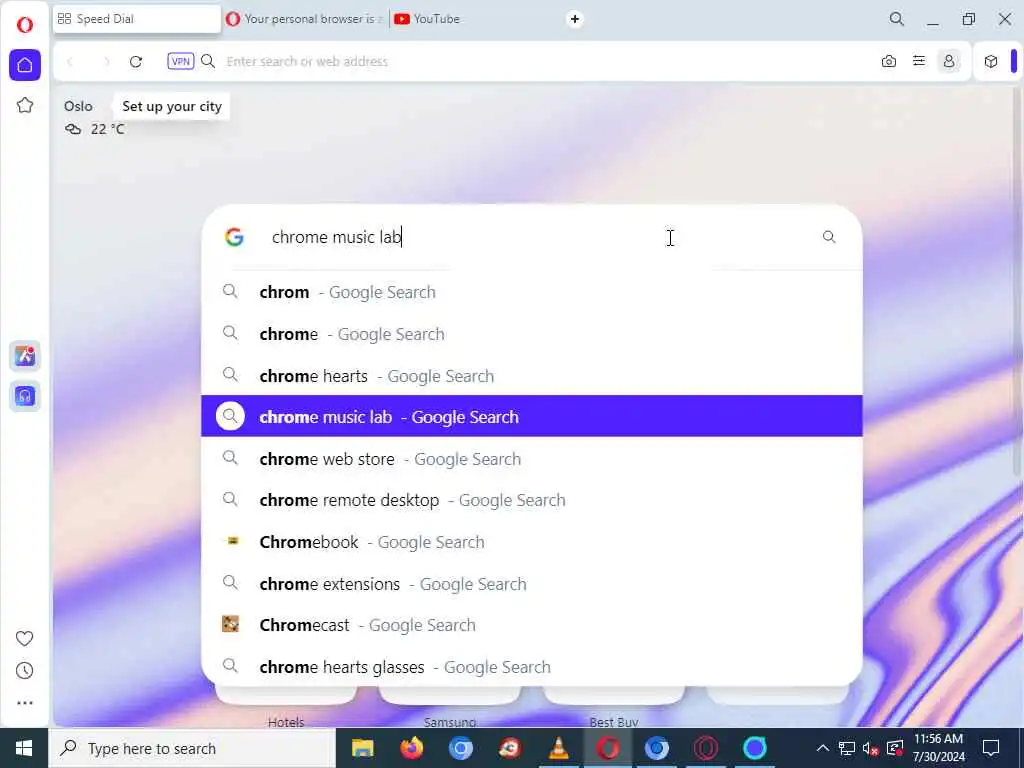Open the Opera main menu logo
This screenshot has height=768, width=1024.
pyautogui.click(x=25, y=25)
